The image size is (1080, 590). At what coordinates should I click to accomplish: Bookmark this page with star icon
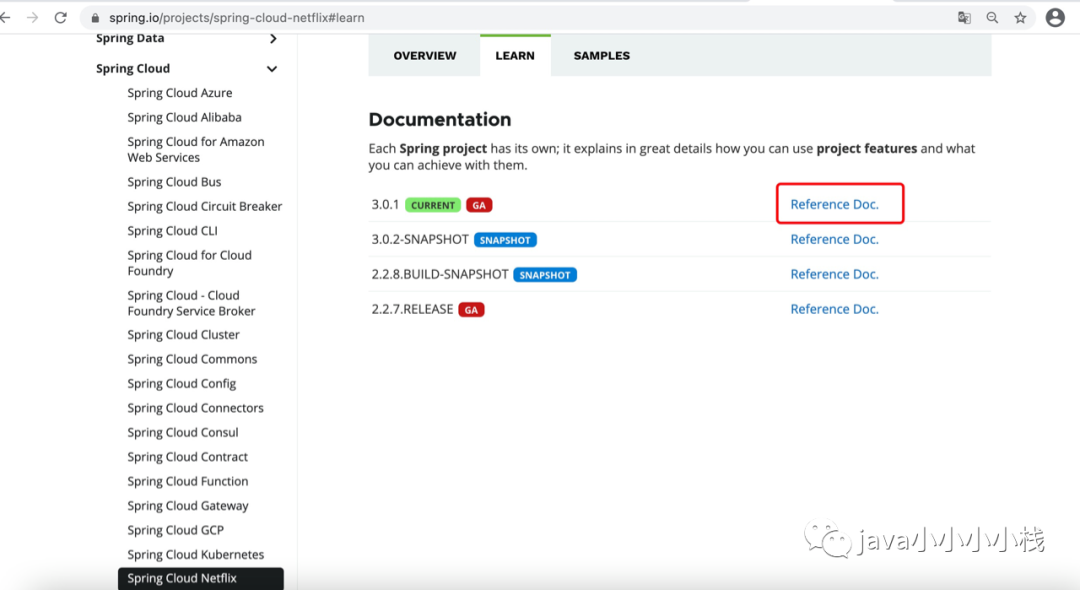(1020, 18)
